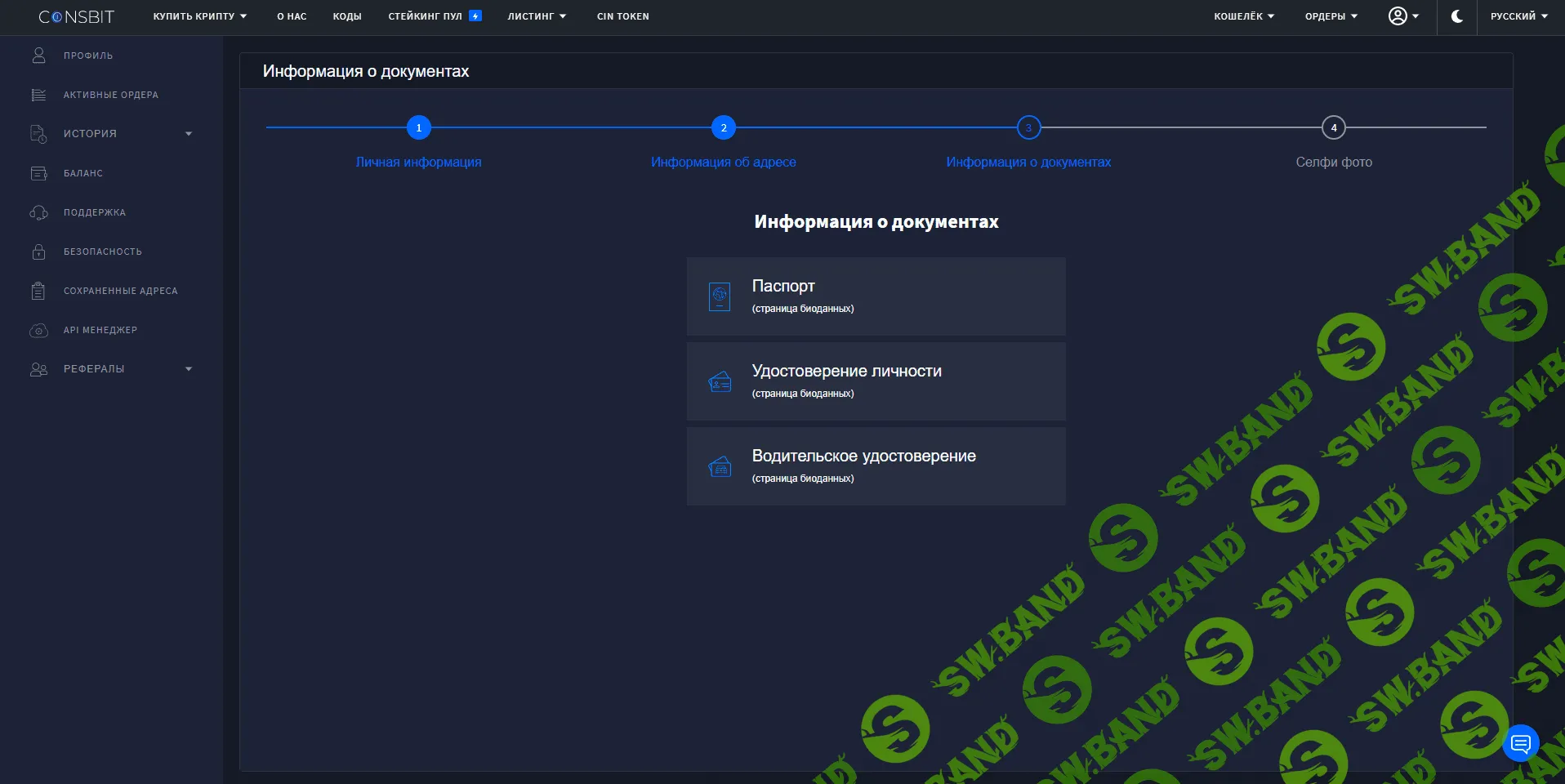Open the Профиль section in the sidebar

click(x=87, y=55)
